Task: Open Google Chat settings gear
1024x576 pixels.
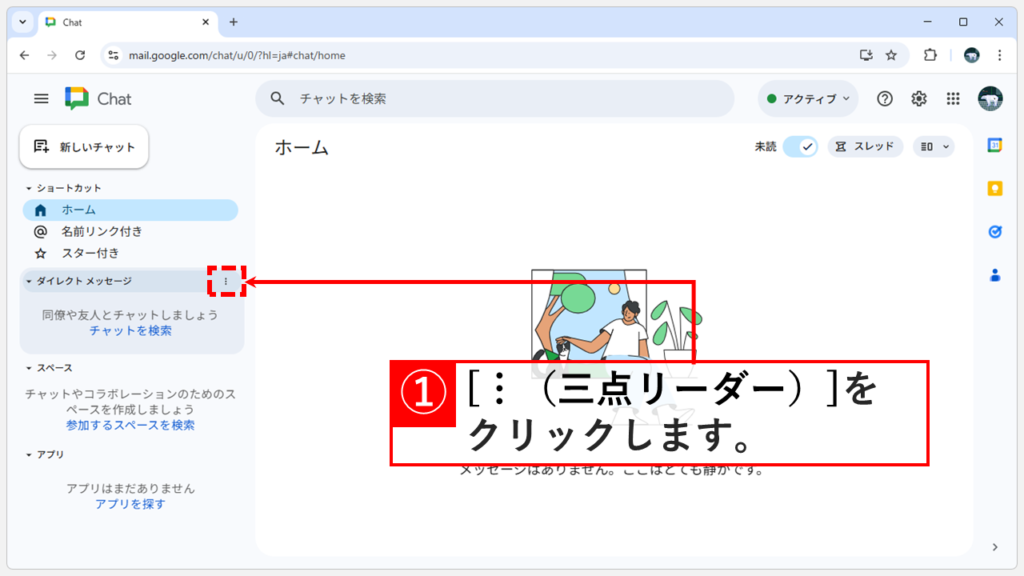Action: tap(917, 98)
